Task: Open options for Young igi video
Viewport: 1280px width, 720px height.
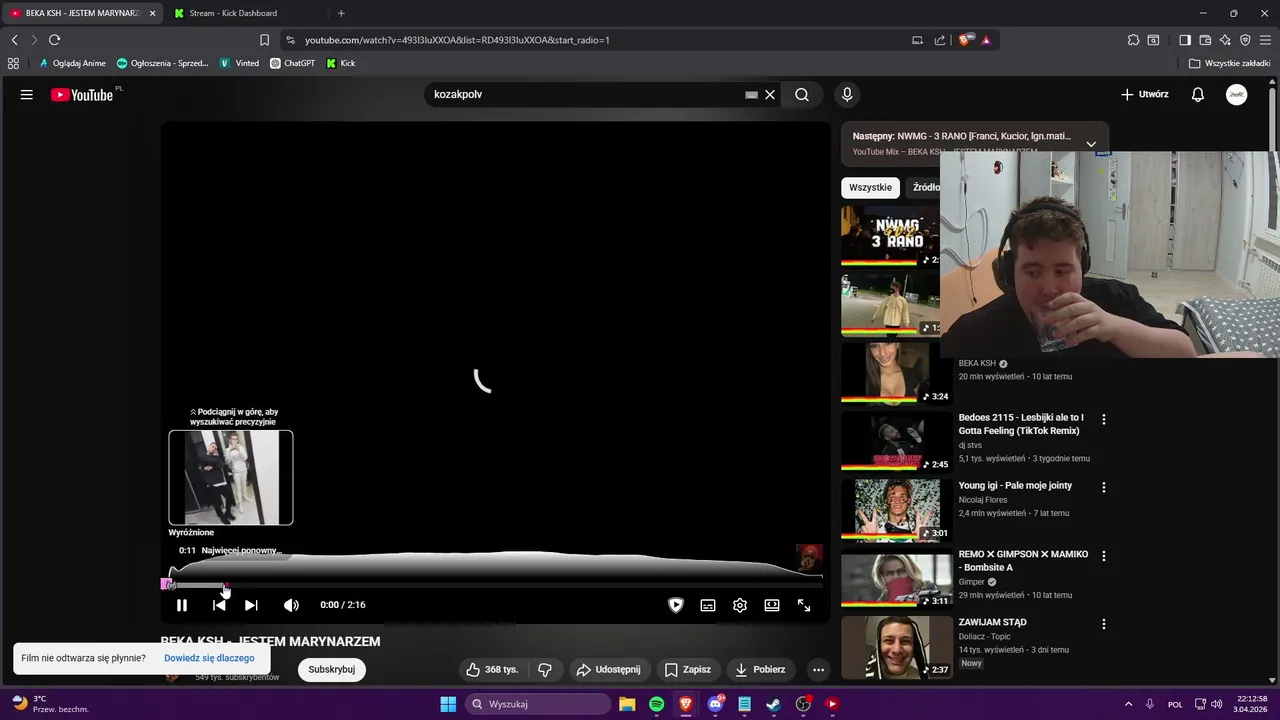Action: [x=1104, y=487]
